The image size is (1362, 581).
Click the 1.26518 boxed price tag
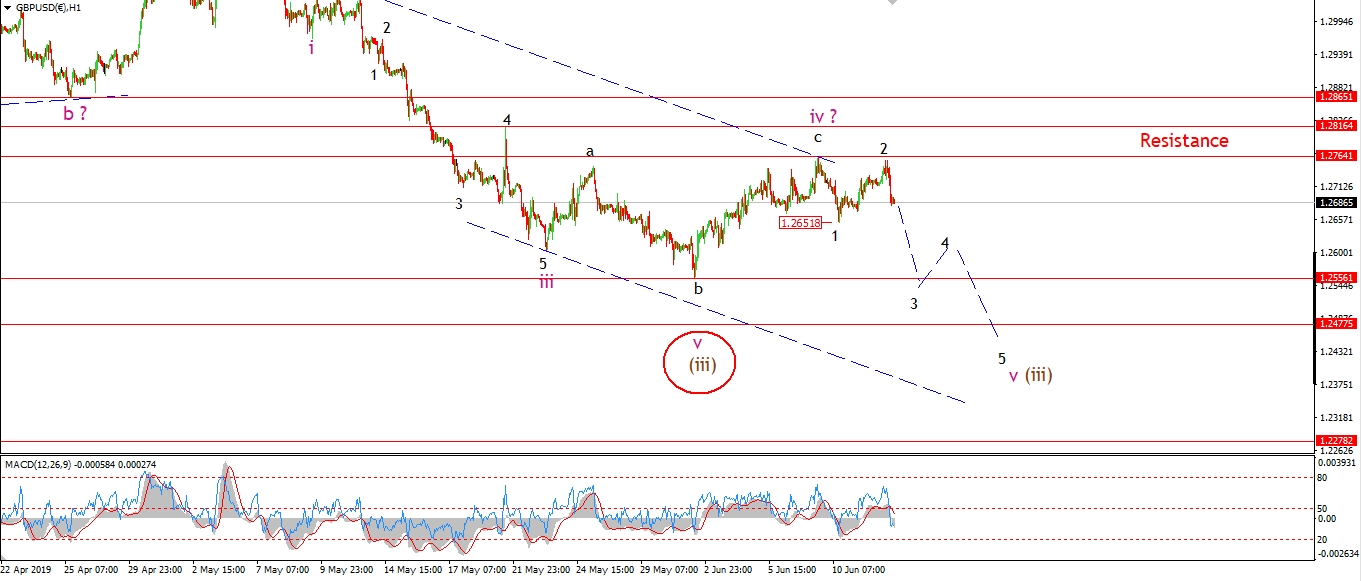point(801,224)
